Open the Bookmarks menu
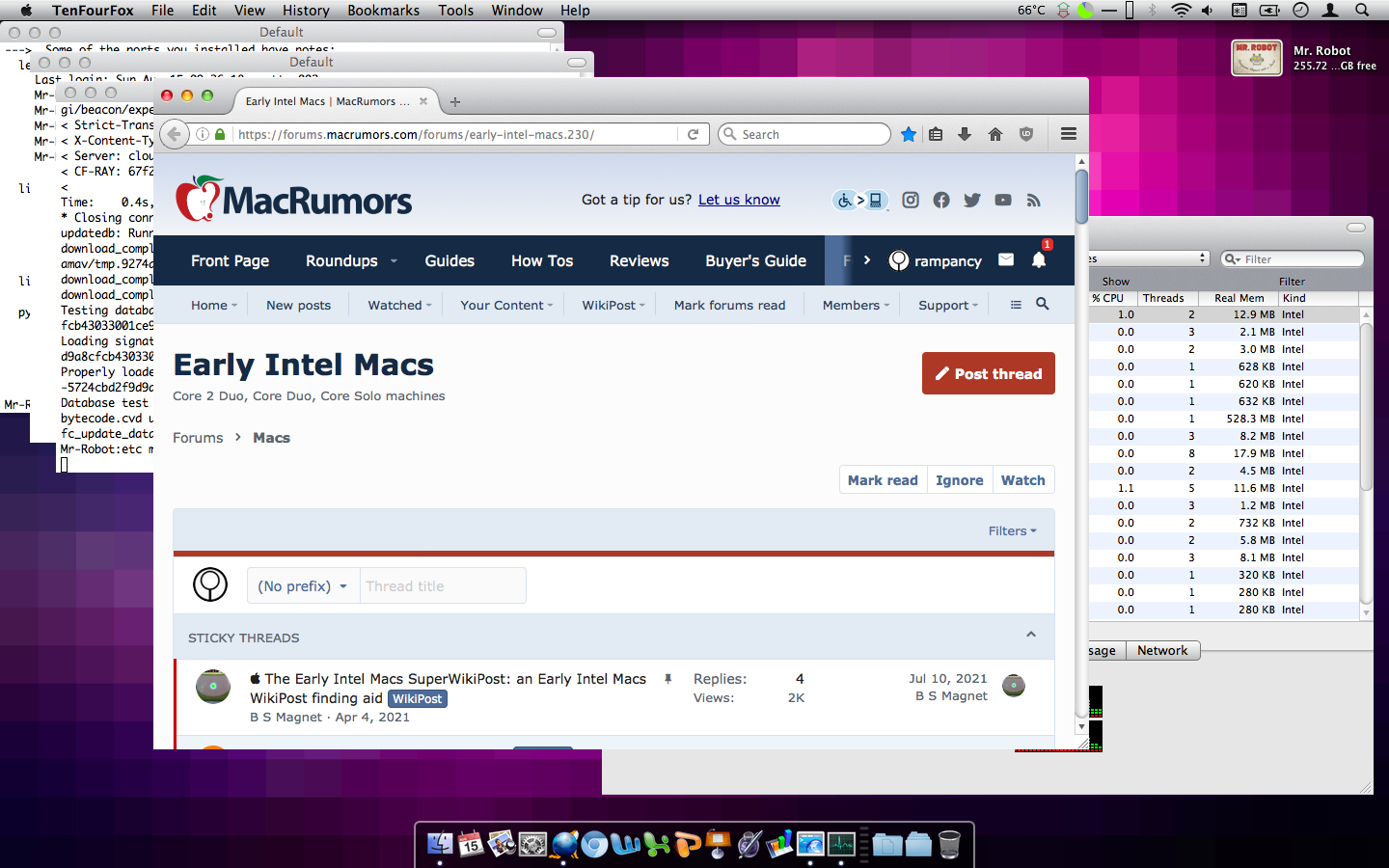This screenshot has height=868, width=1389. click(383, 10)
